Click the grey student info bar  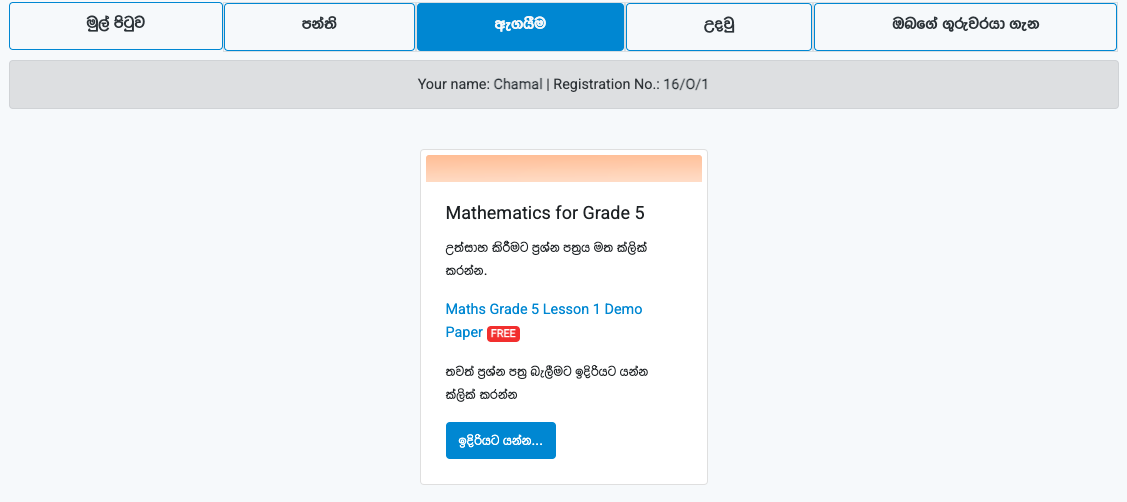click(x=564, y=84)
